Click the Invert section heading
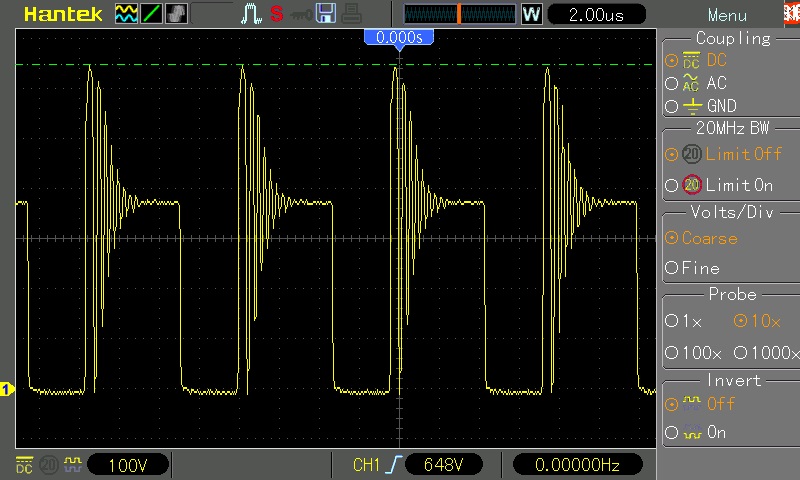The width and height of the screenshot is (800, 480). pos(734,380)
